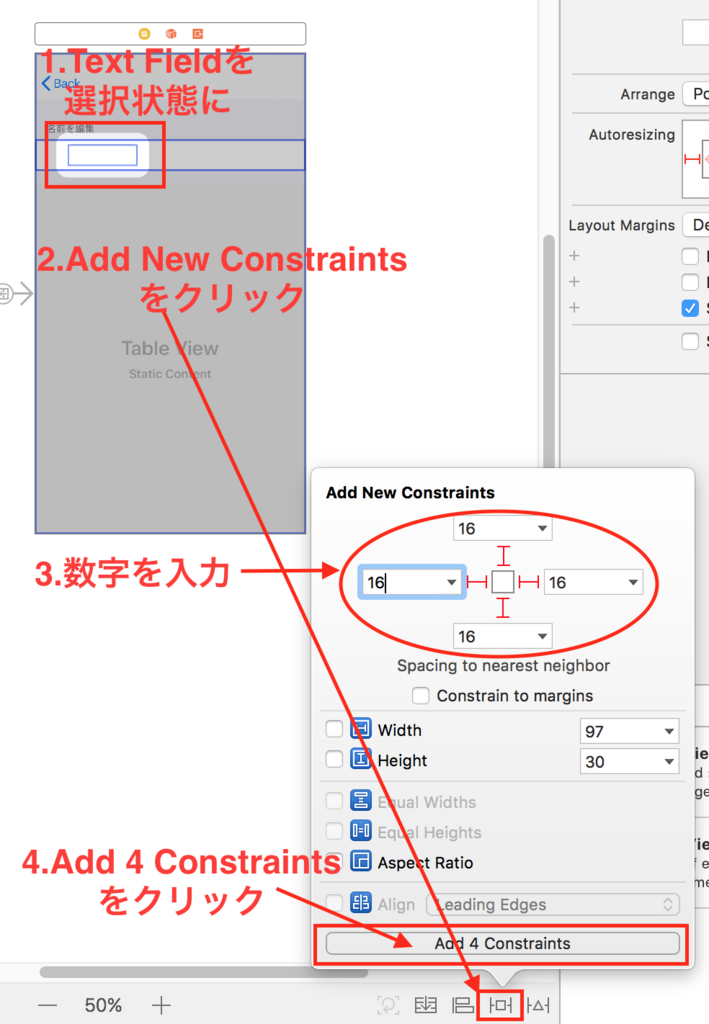Open the Arrange popup in the inspector

[696, 93]
